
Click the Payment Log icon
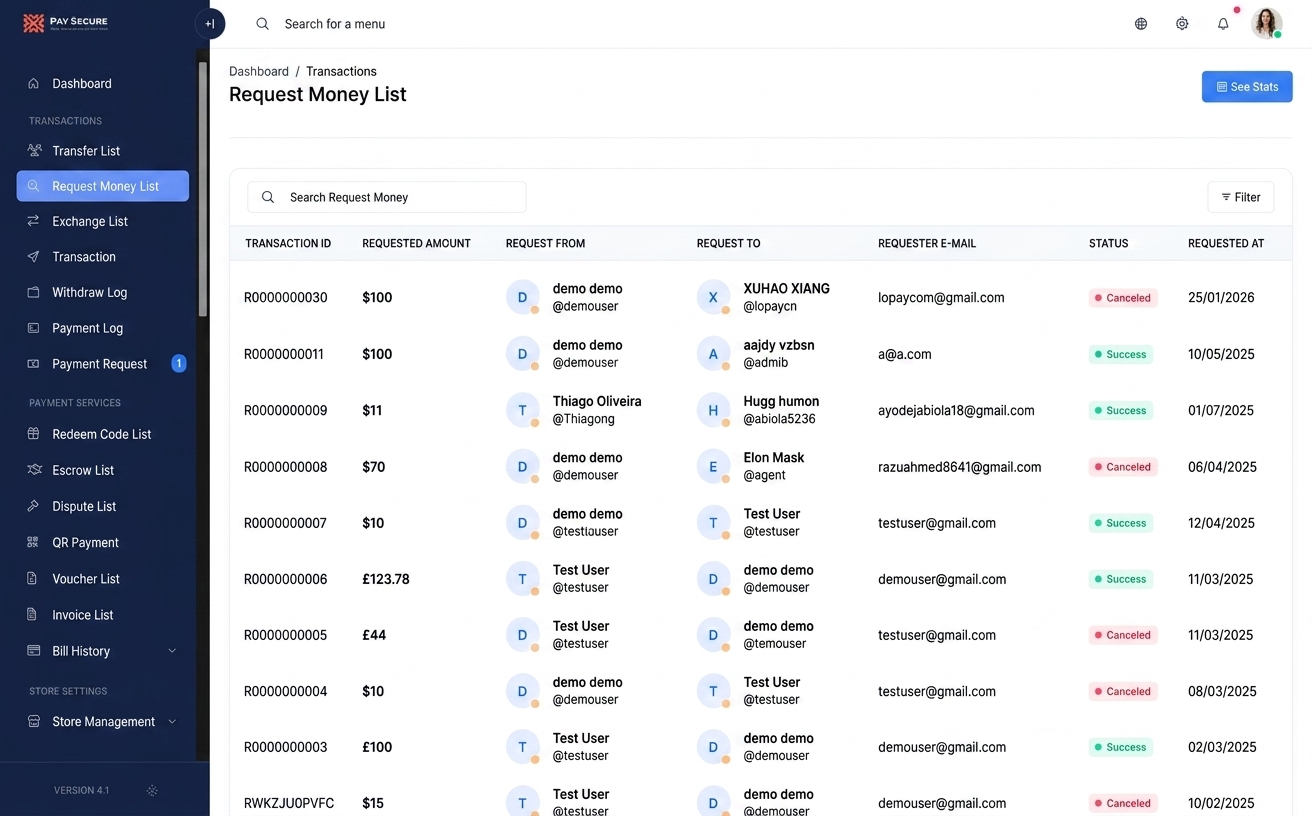pyautogui.click(x=34, y=328)
